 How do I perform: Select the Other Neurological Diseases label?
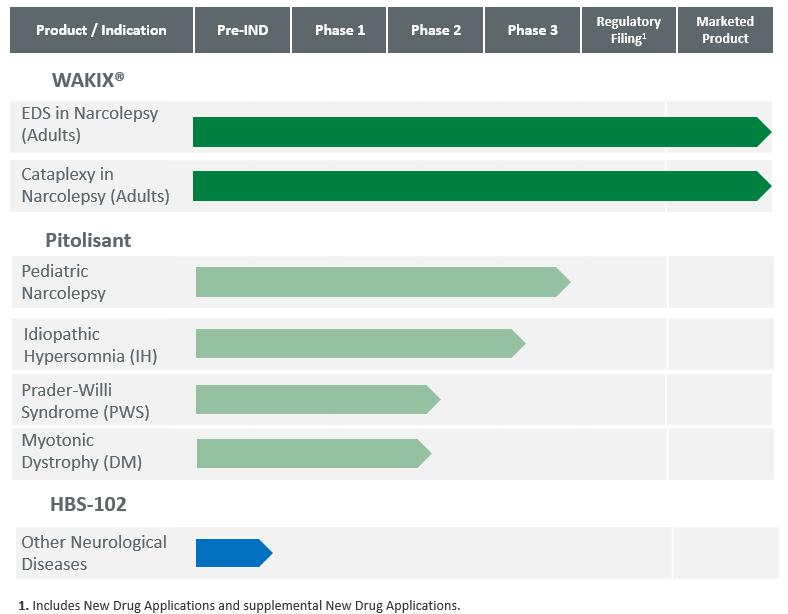click(94, 553)
